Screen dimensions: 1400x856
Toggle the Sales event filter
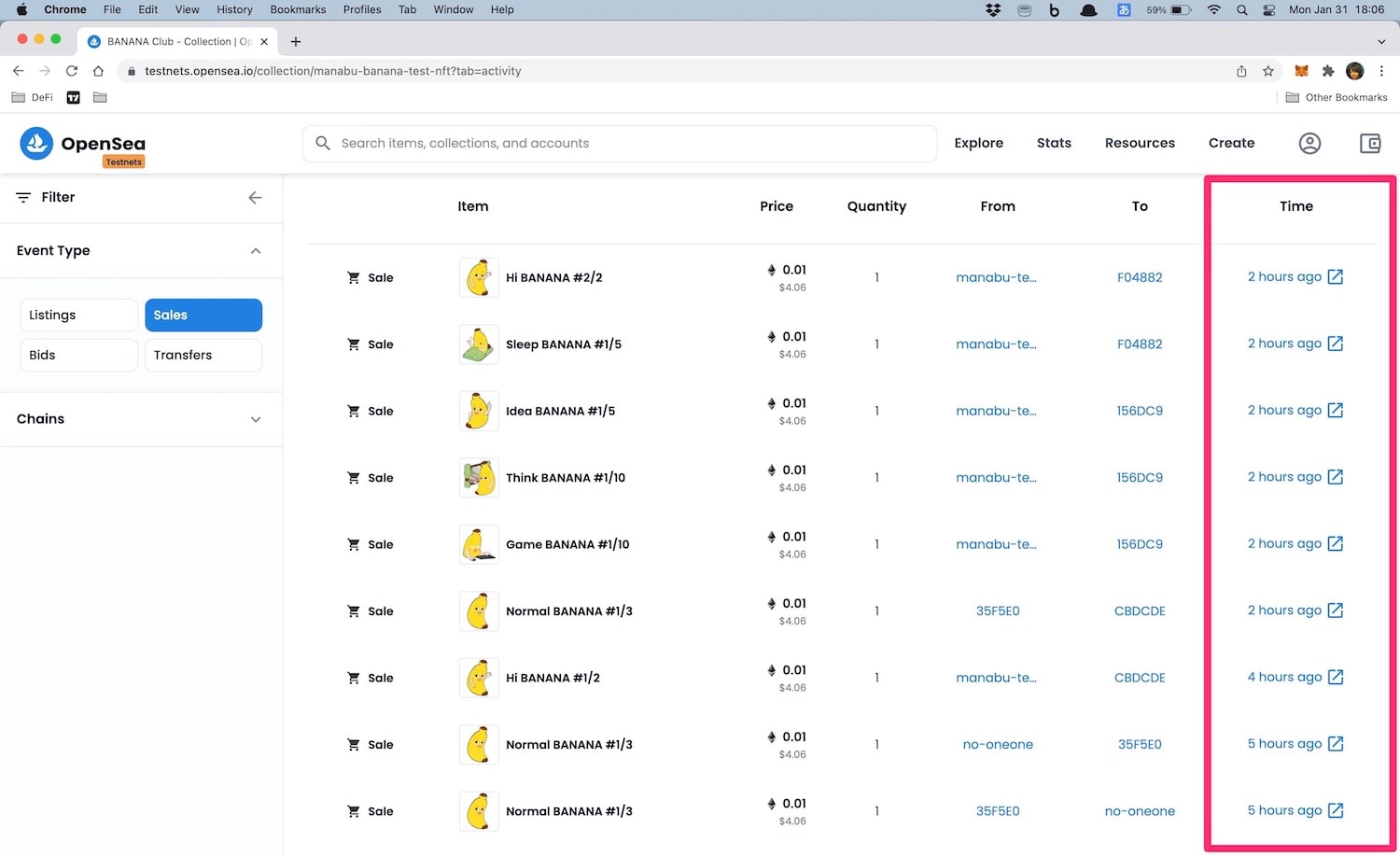[203, 315]
